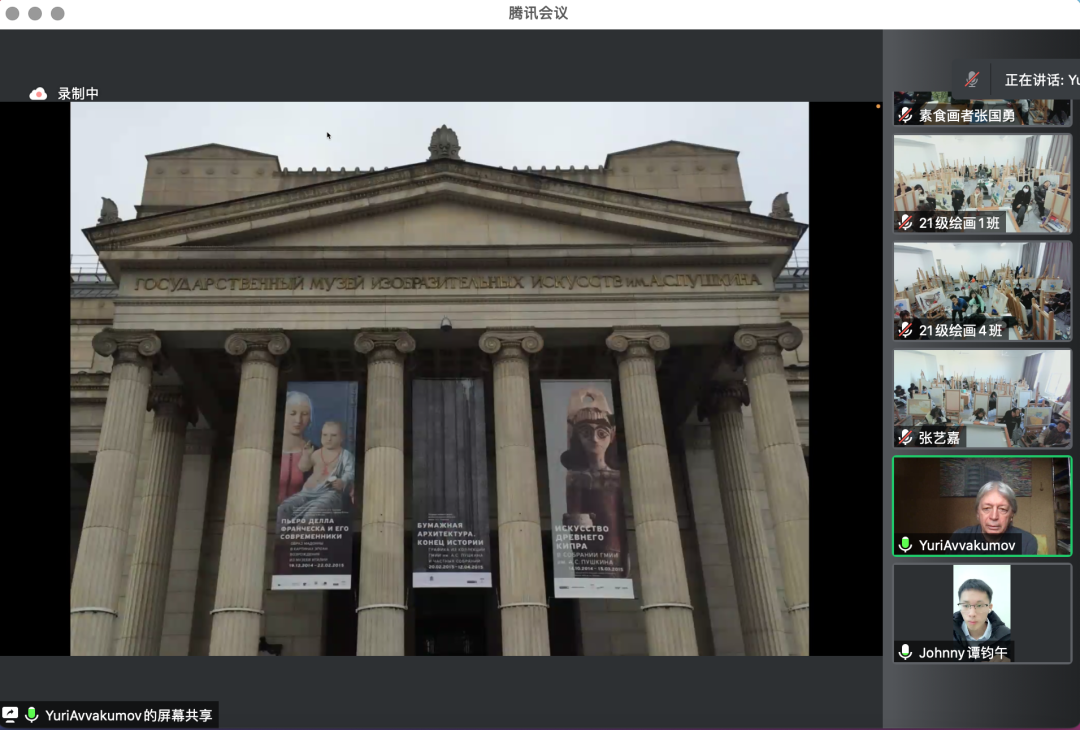Click the green mic icon in the screen share label
The height and width of the screenshot is (730, 1080).
pos(32,714)
